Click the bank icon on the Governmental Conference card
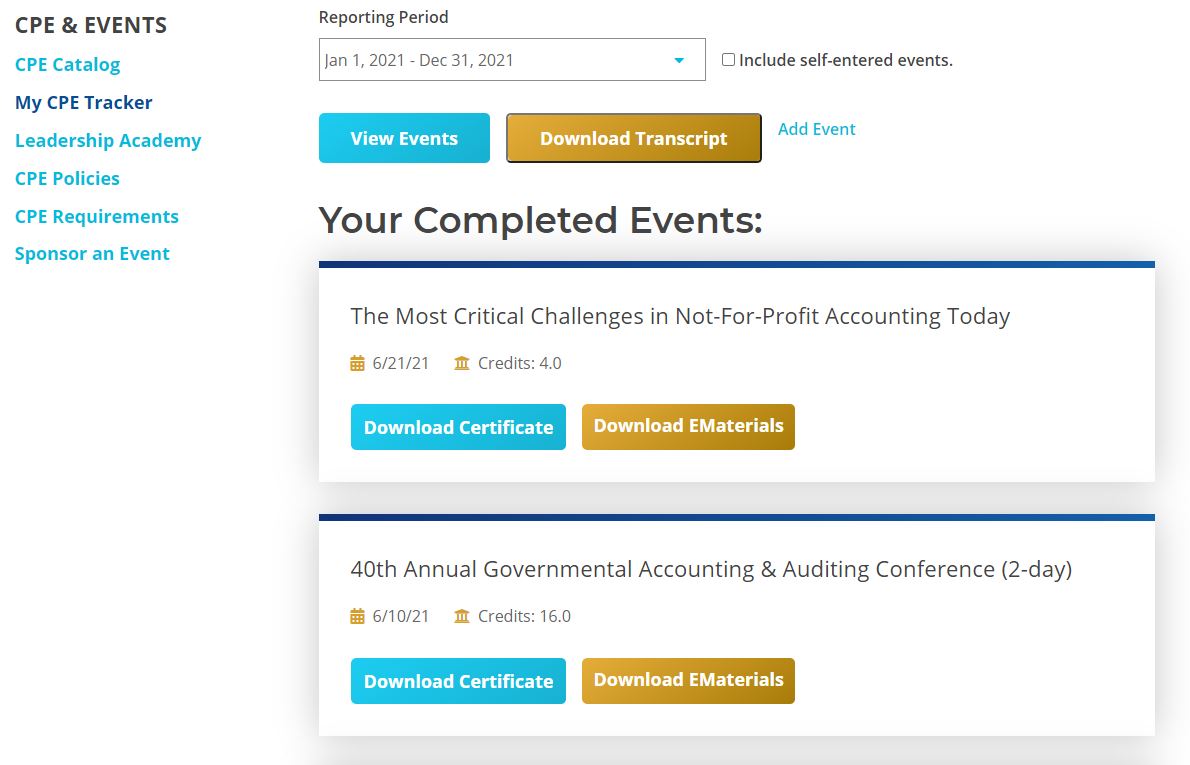This screenshot has height=765, width=1190. pos(461,616)
